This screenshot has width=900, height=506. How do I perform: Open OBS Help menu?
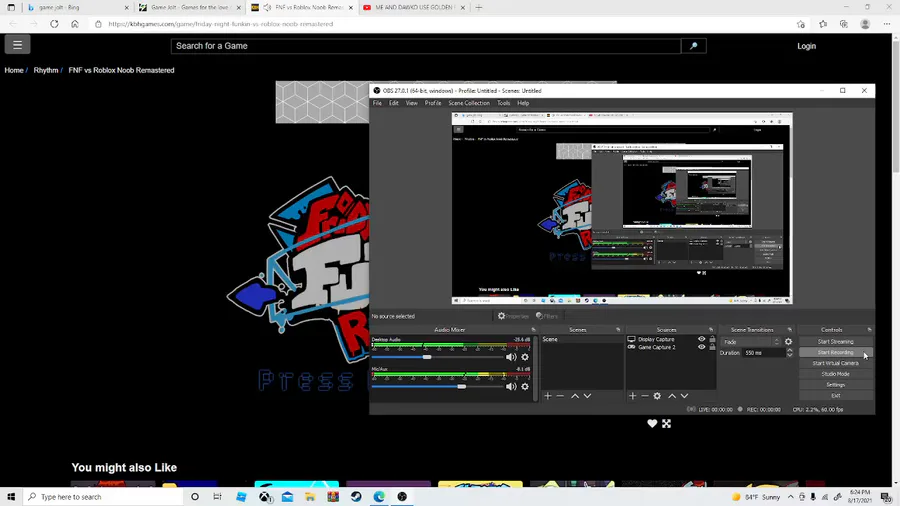(x=523, y=103)
